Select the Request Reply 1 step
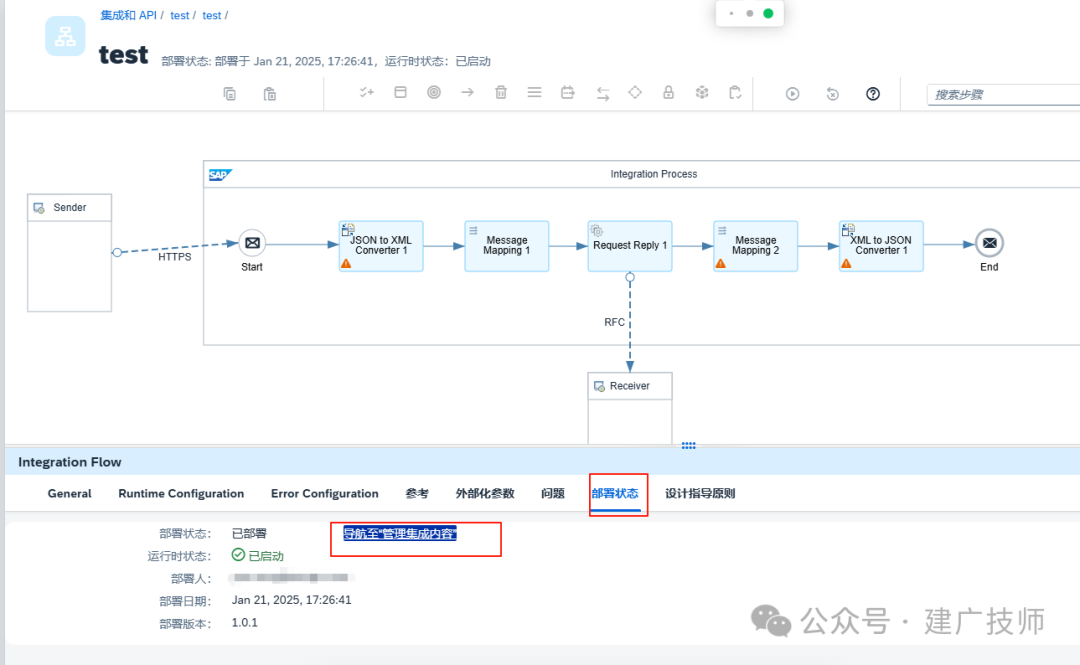Viewport: 1080px width, 665px height. (x=630, y=246)
